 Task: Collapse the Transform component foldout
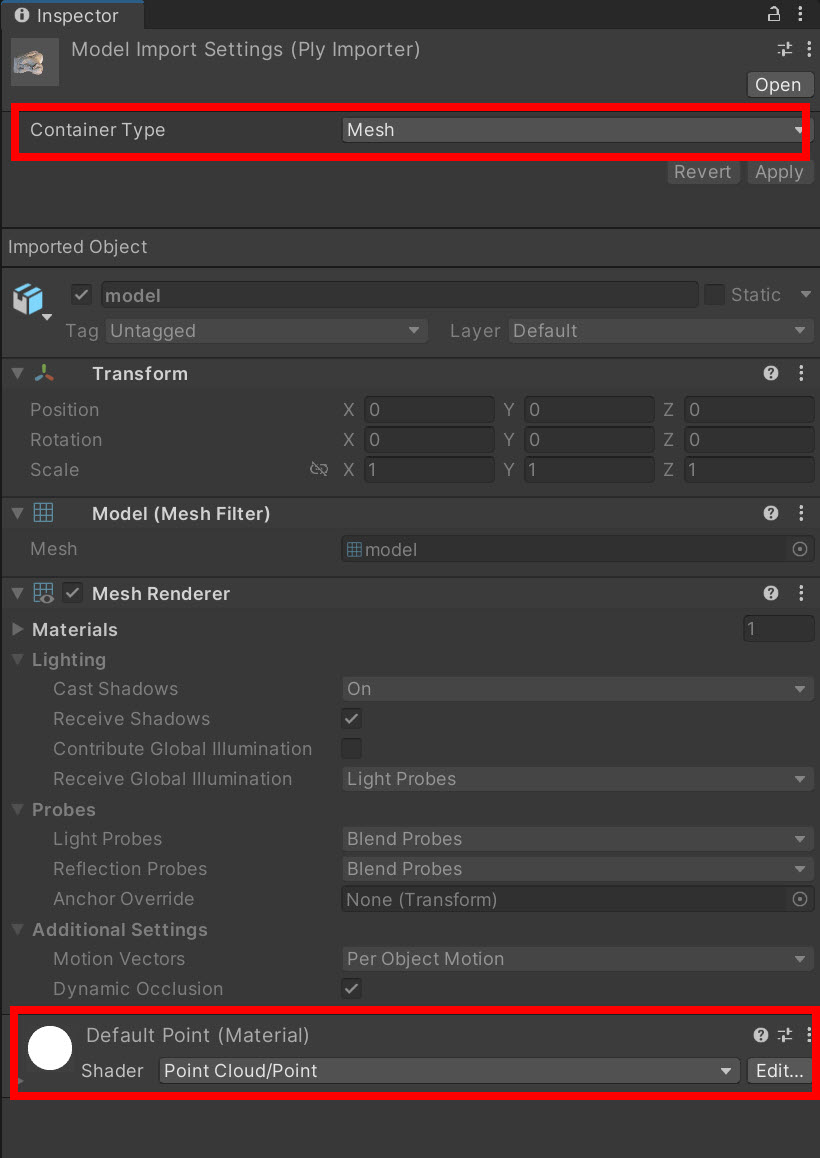(x=17, y=373)
